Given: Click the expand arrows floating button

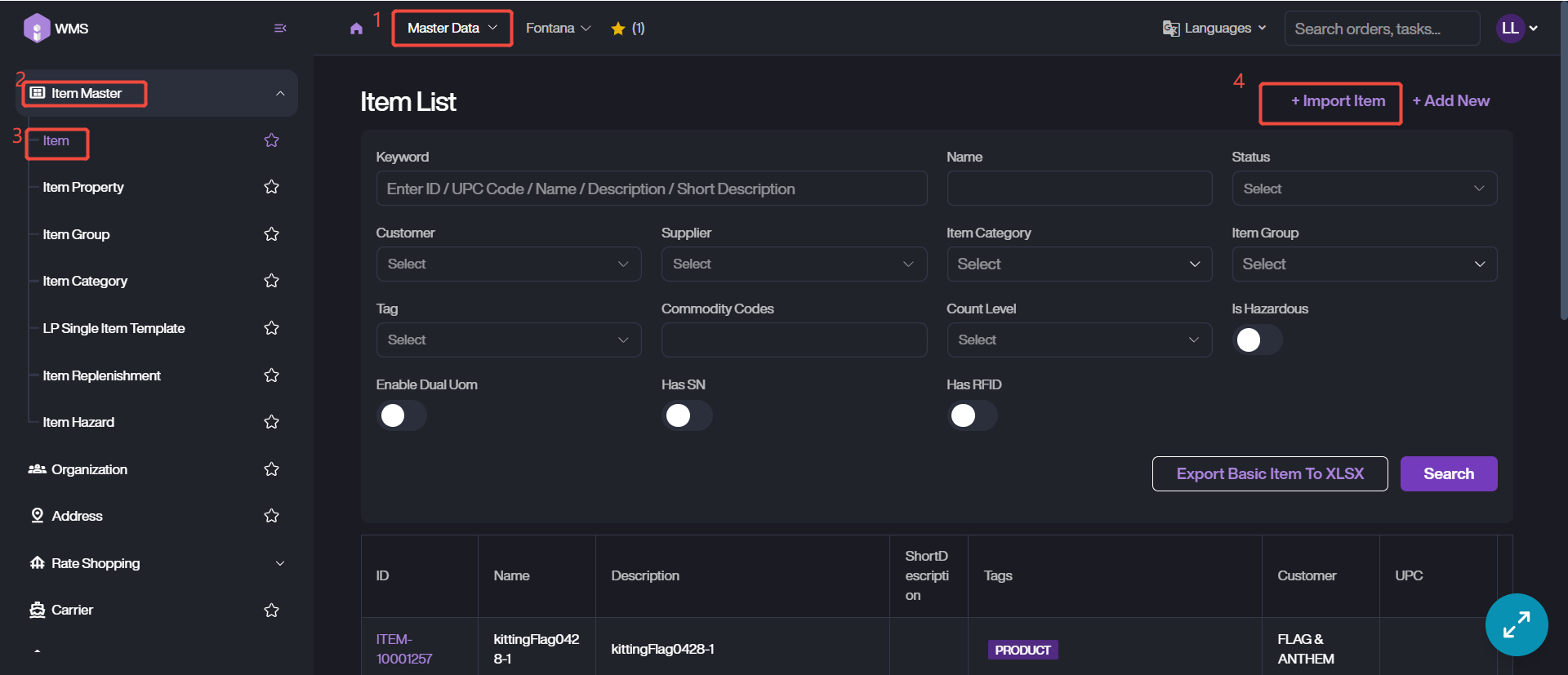Looking at the screenshot, I should coord(1516,624).
